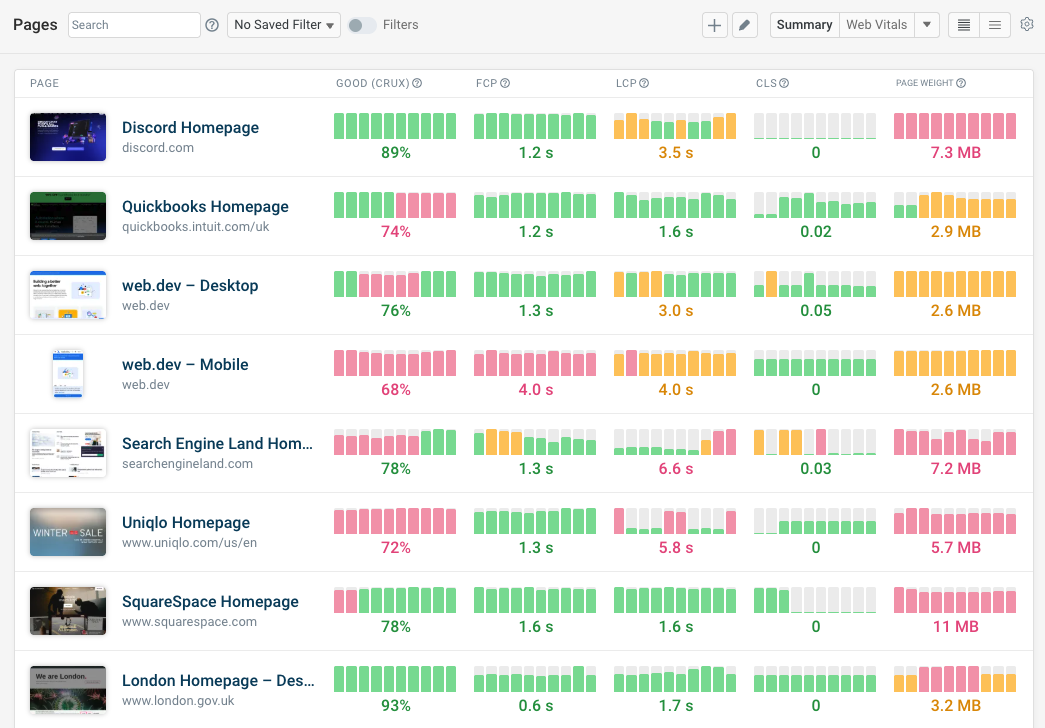Image resolution: width=1045 pixels, height=728 pixels.
Task: Click the add new page plus icon
Action: point(714,24)
